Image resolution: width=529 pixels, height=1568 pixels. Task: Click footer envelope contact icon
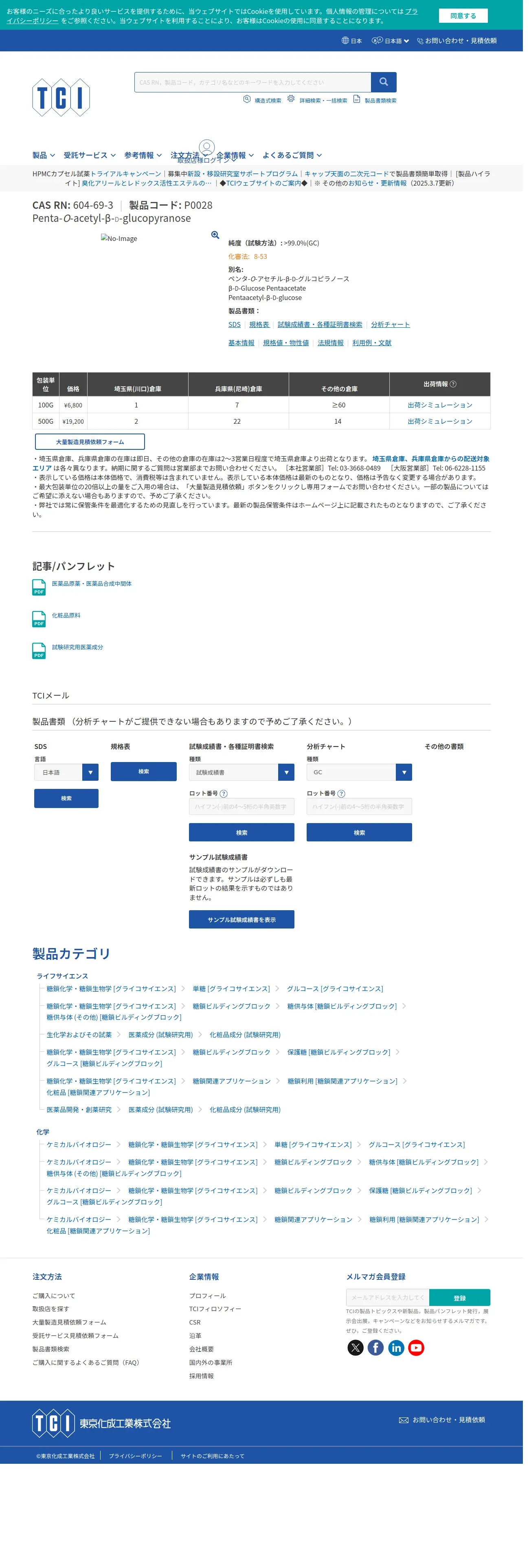(x=404, y=1420)
